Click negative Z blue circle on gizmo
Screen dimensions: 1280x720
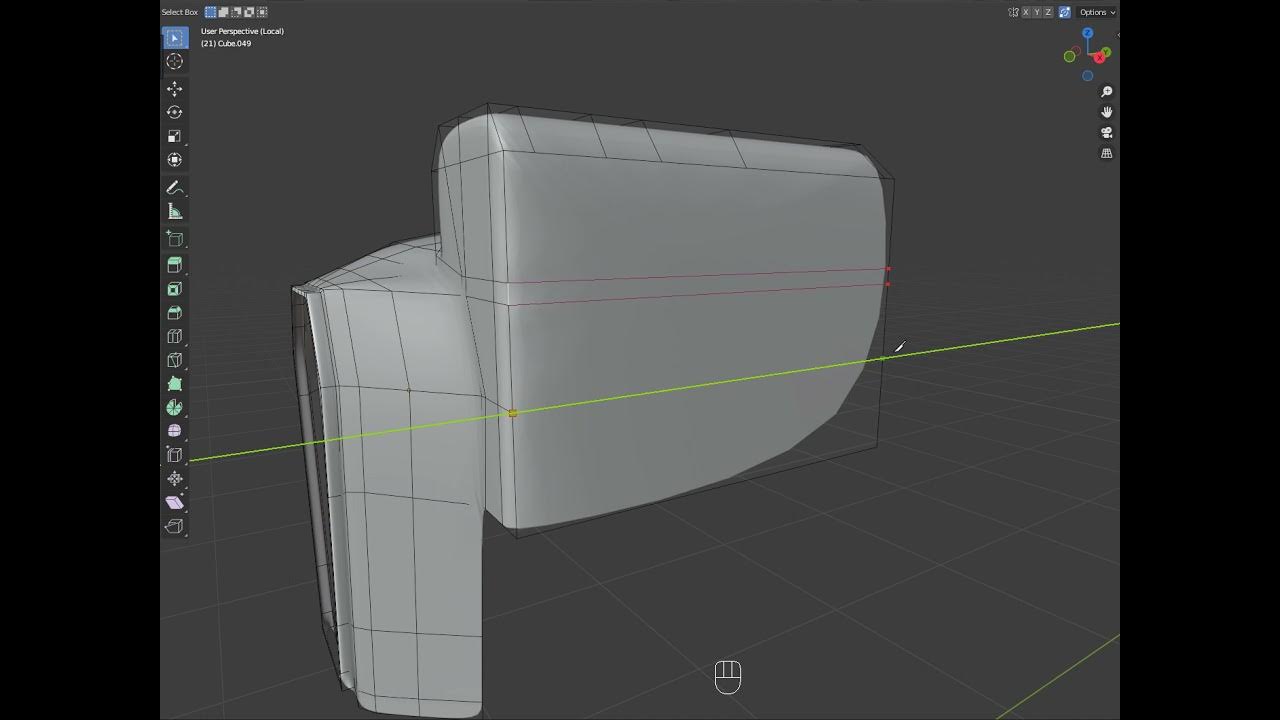[1087, 76]
